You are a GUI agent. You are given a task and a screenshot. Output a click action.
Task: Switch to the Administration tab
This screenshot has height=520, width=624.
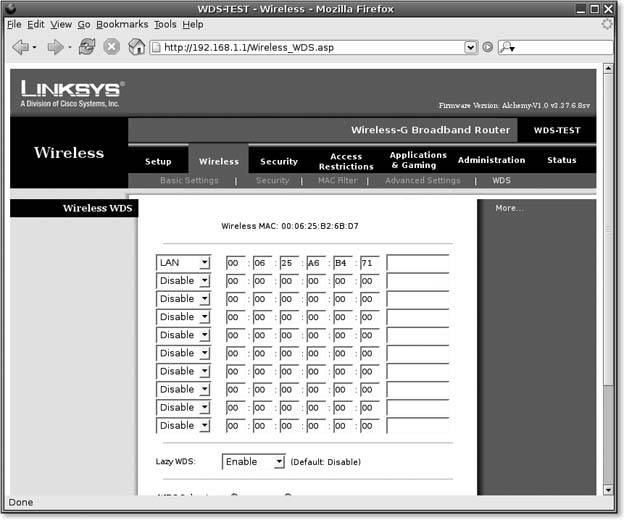coord(491,160)
